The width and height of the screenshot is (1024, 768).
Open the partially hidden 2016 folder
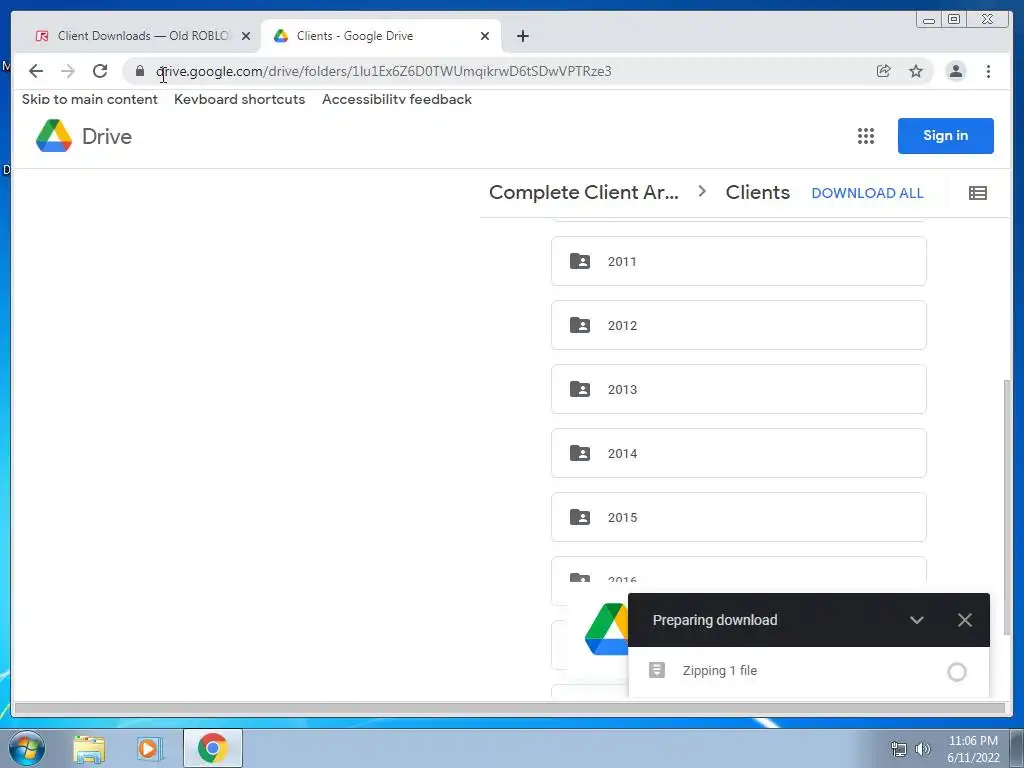pos(739,575)
